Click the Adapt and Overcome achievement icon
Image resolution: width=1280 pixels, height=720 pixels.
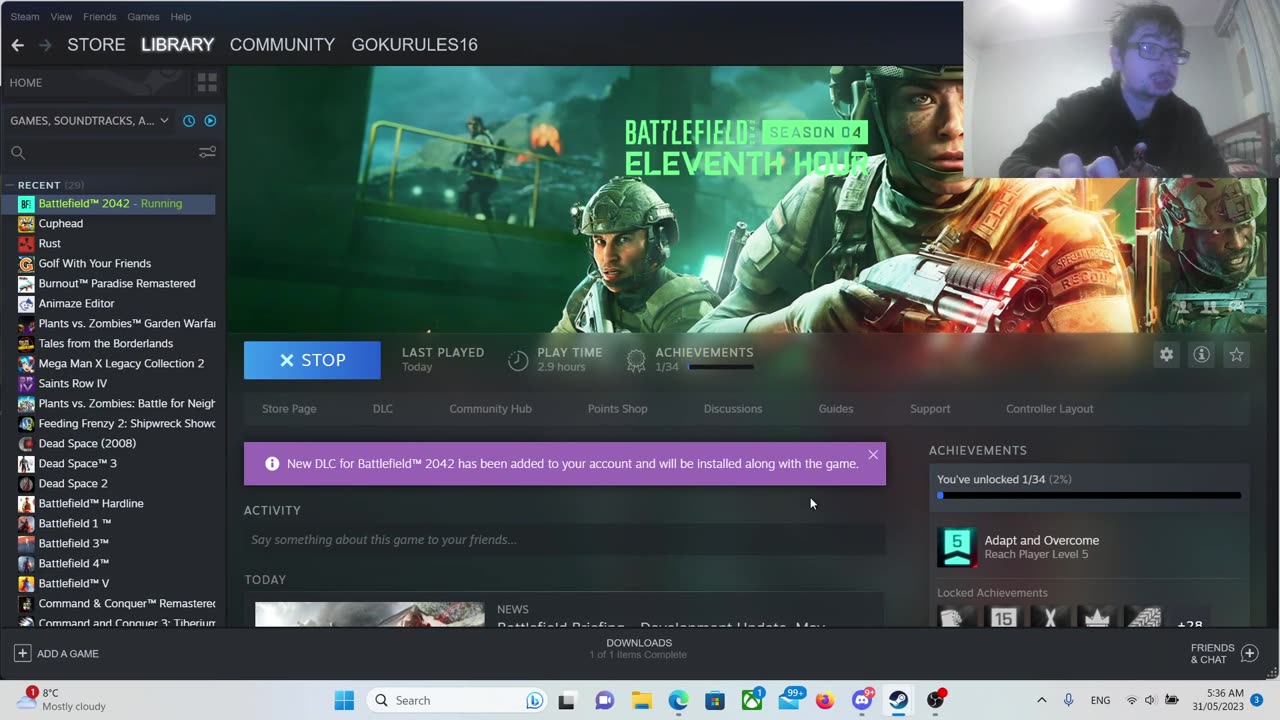click(x=957, y=547)
